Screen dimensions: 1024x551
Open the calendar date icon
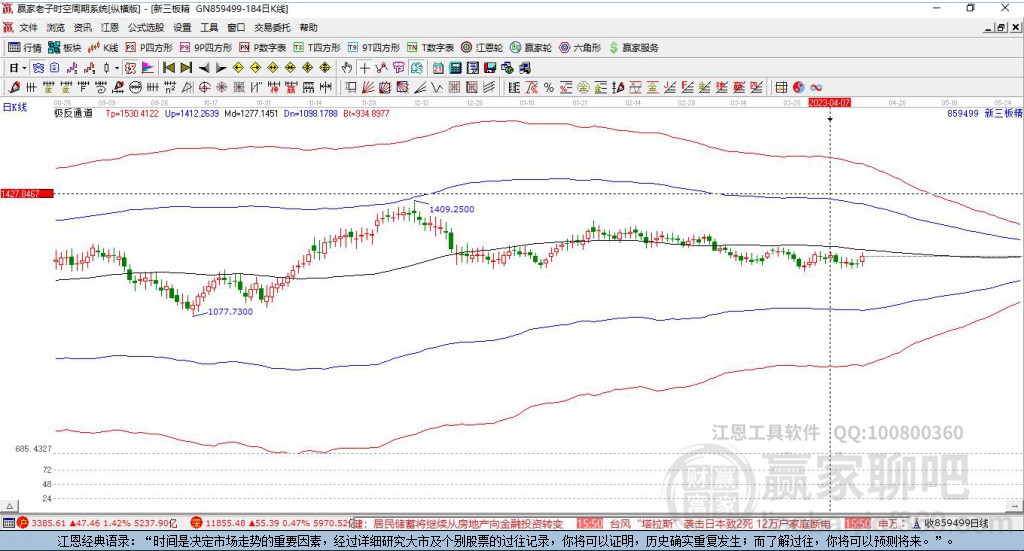[x=438, y=68]
